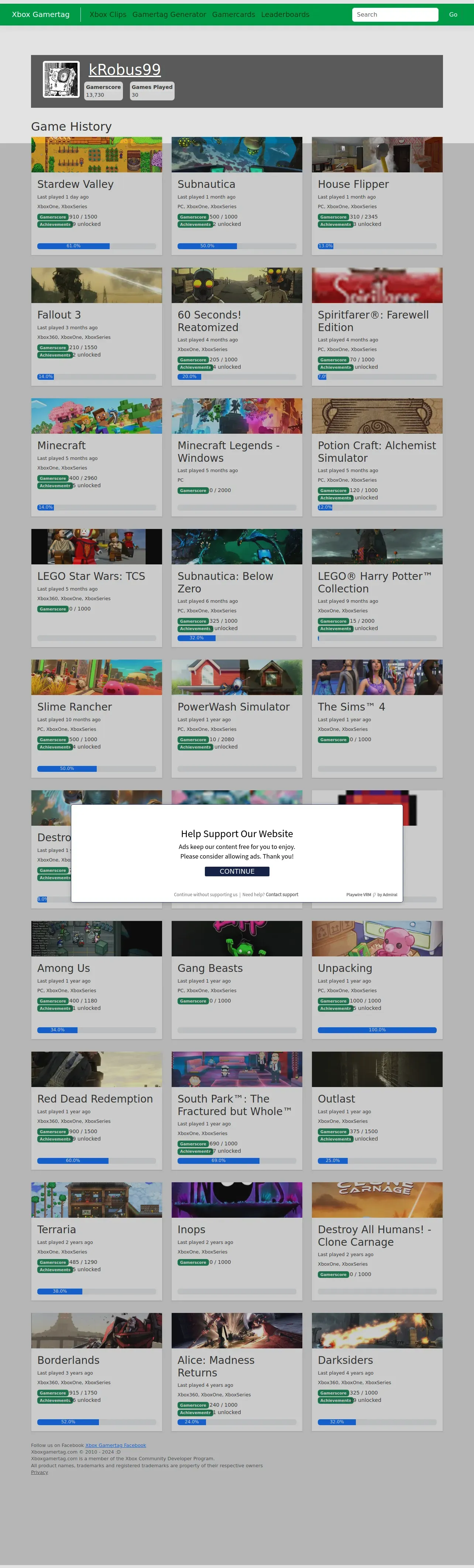Image resolution: width=474 pixels, height=1568 pixels.
Task: Click the Terraria title text
Action: pos(56,1230)
